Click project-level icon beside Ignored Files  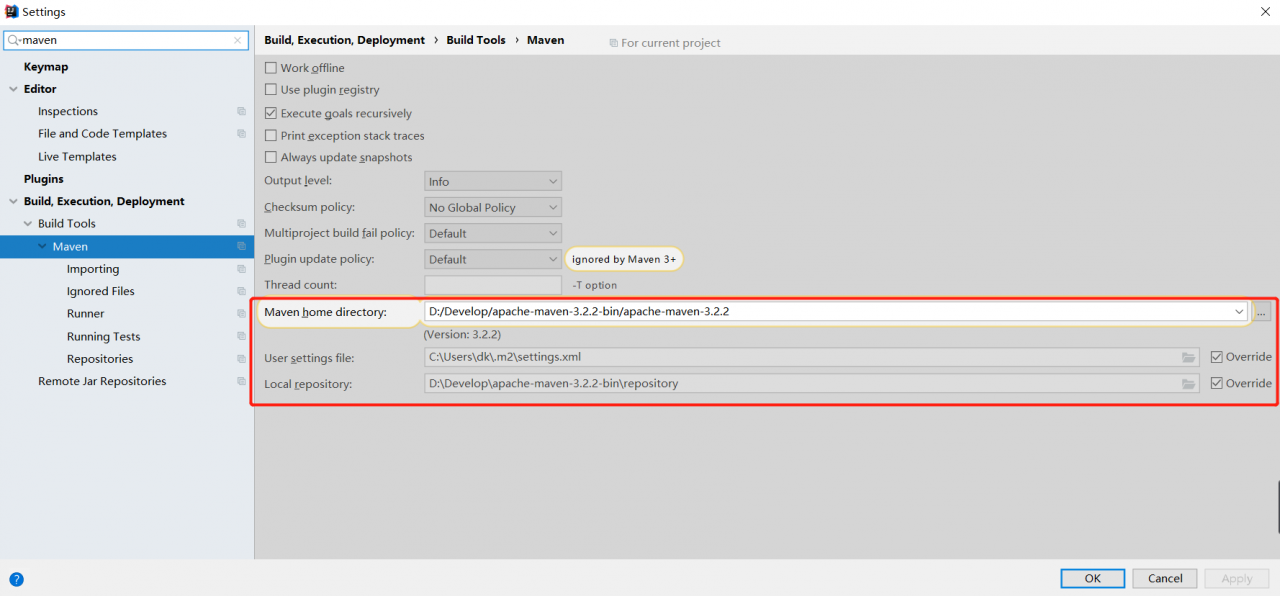coord(241,291)
